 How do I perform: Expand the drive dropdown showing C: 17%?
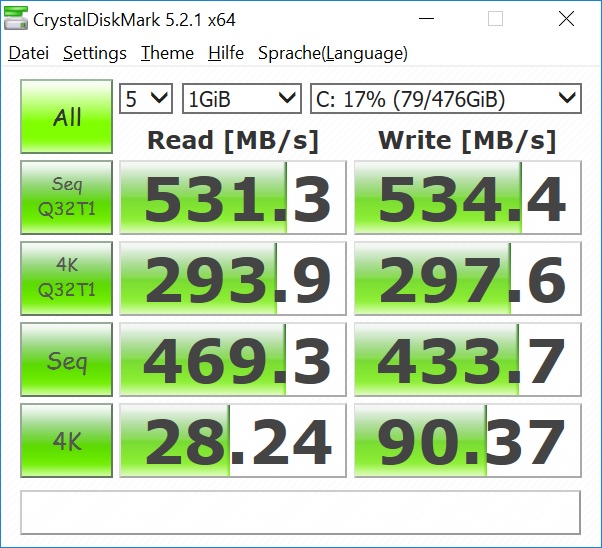(446, 99)
